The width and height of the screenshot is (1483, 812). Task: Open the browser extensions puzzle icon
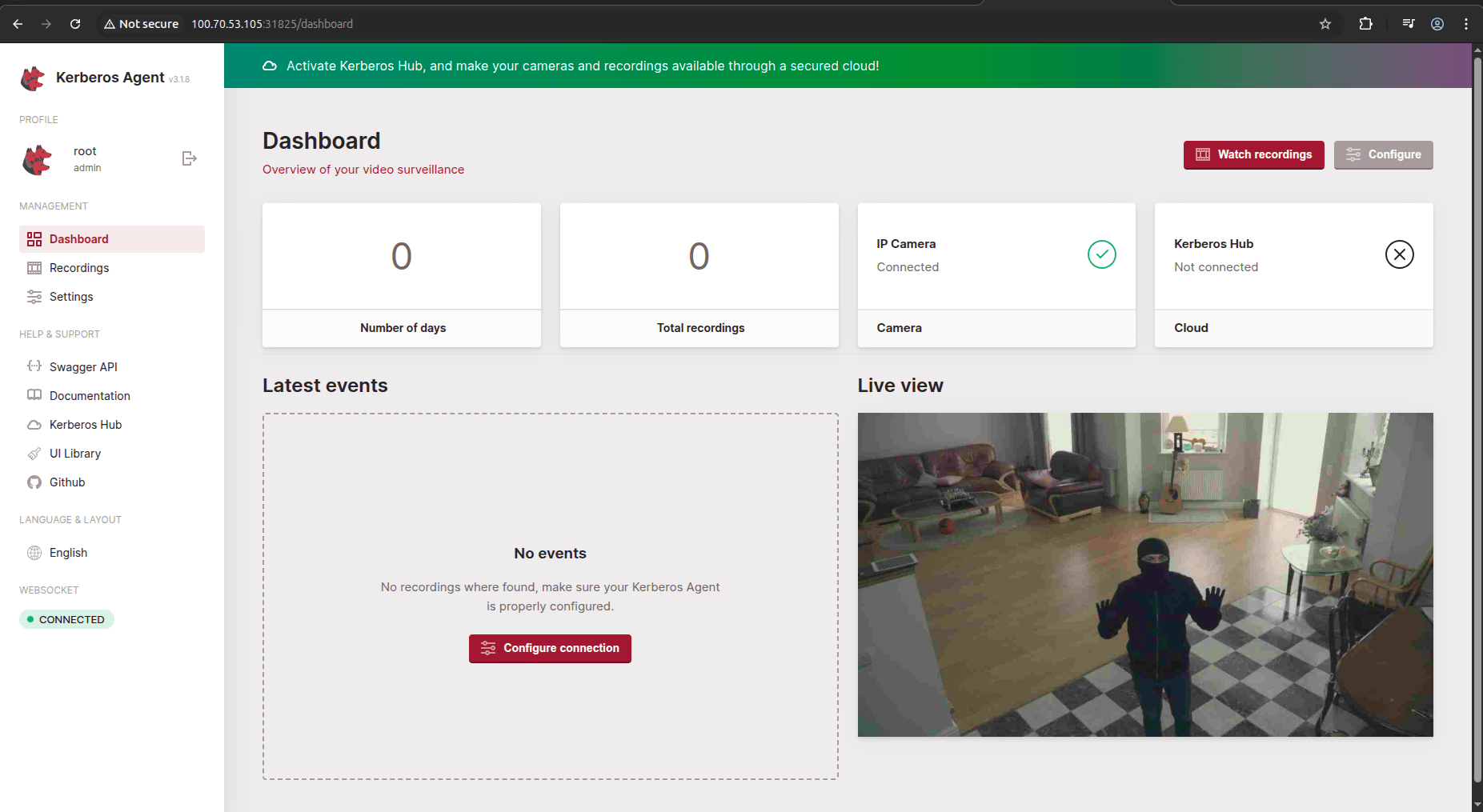(x=1366, y=24)
